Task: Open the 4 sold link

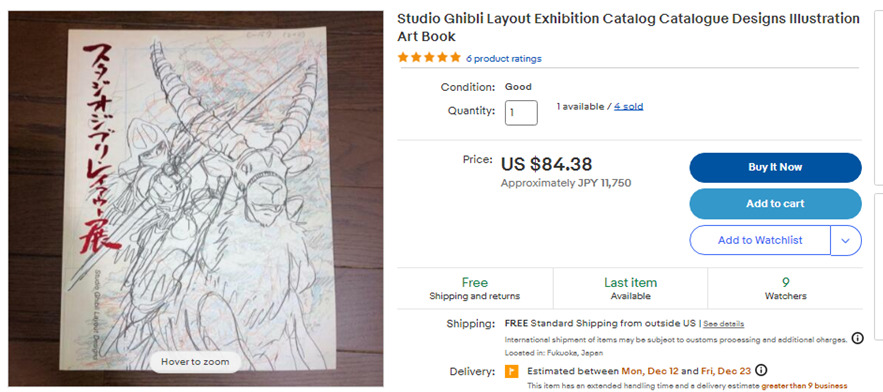Action: [x=628, y=106]
